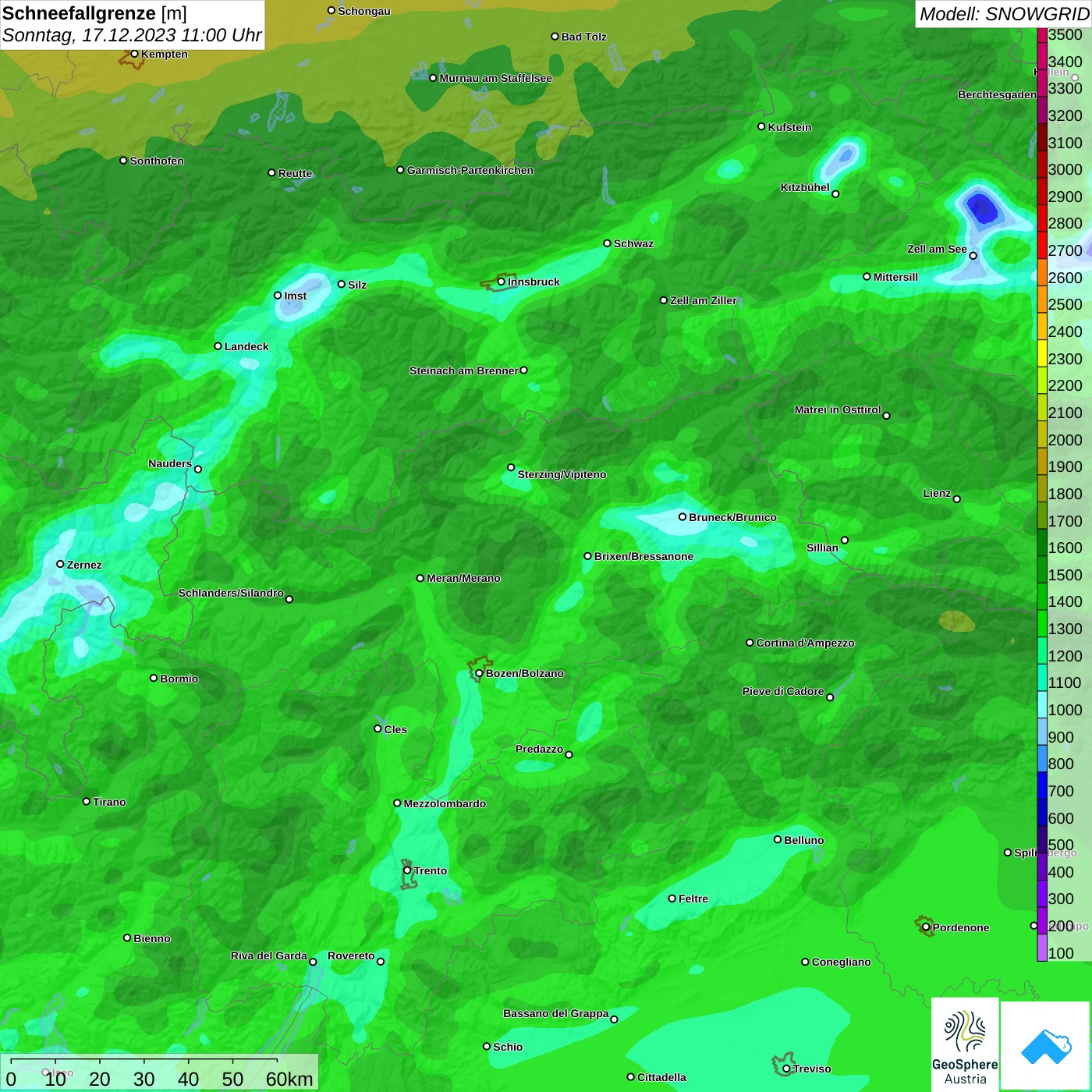This screenshot has width=1092, height=1092.
Task: Click the Garmisch-Partenkirchen label
Action: [x=470, y=170]
